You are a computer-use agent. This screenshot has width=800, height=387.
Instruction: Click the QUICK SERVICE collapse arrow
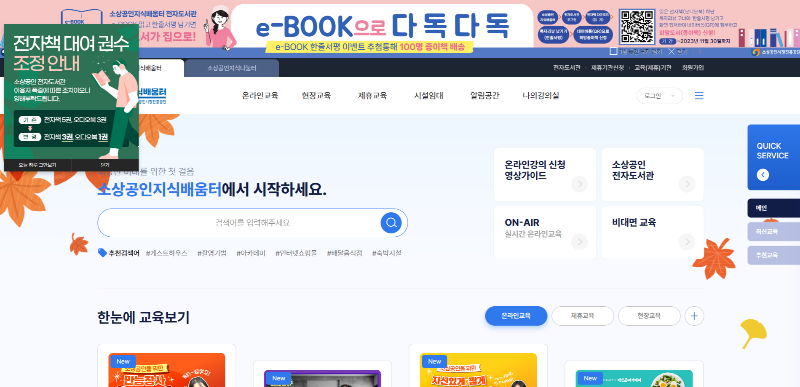(763, 175)
